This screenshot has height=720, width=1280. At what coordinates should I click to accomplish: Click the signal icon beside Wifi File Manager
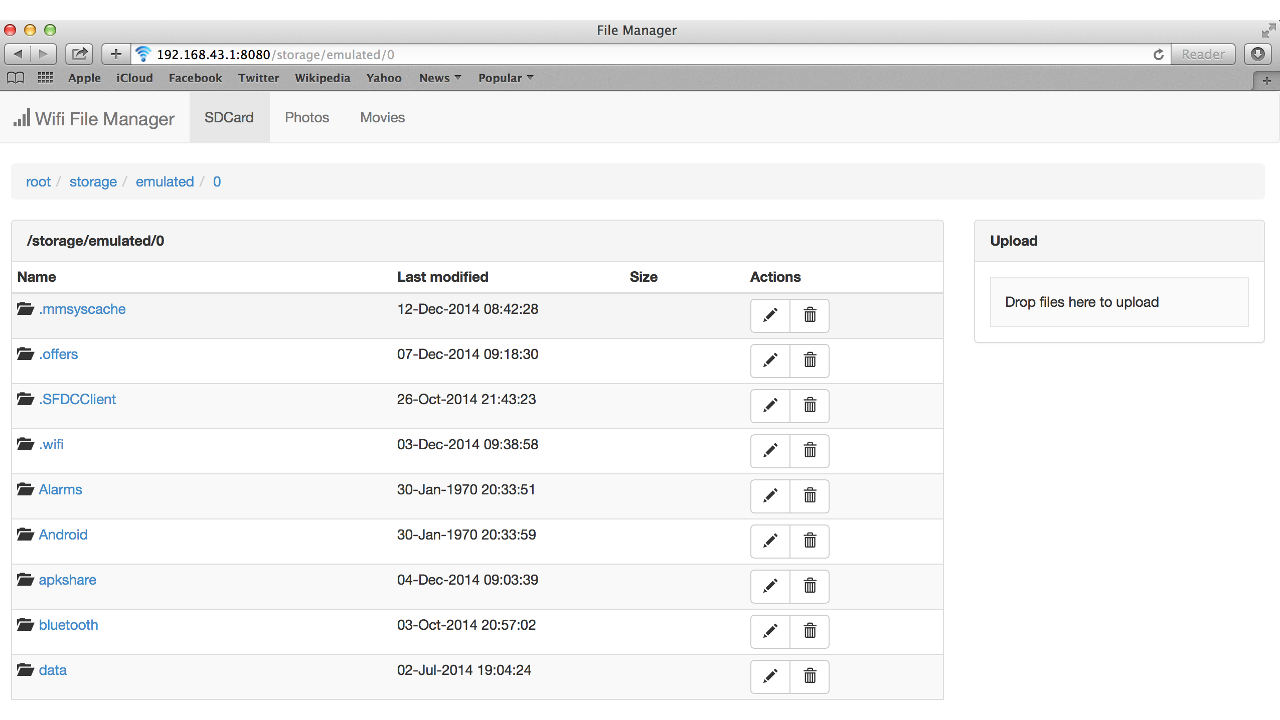pyautogui.click(x=21, y=117)
